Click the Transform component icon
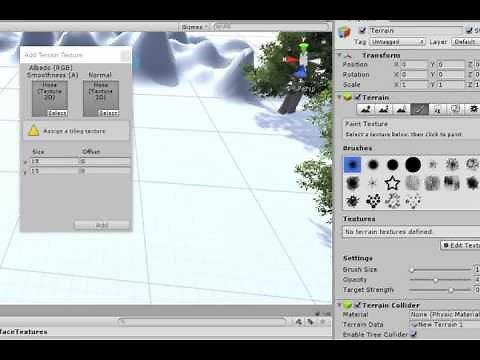The width and height of the screenshot is (480, 360). pos(348,55)
